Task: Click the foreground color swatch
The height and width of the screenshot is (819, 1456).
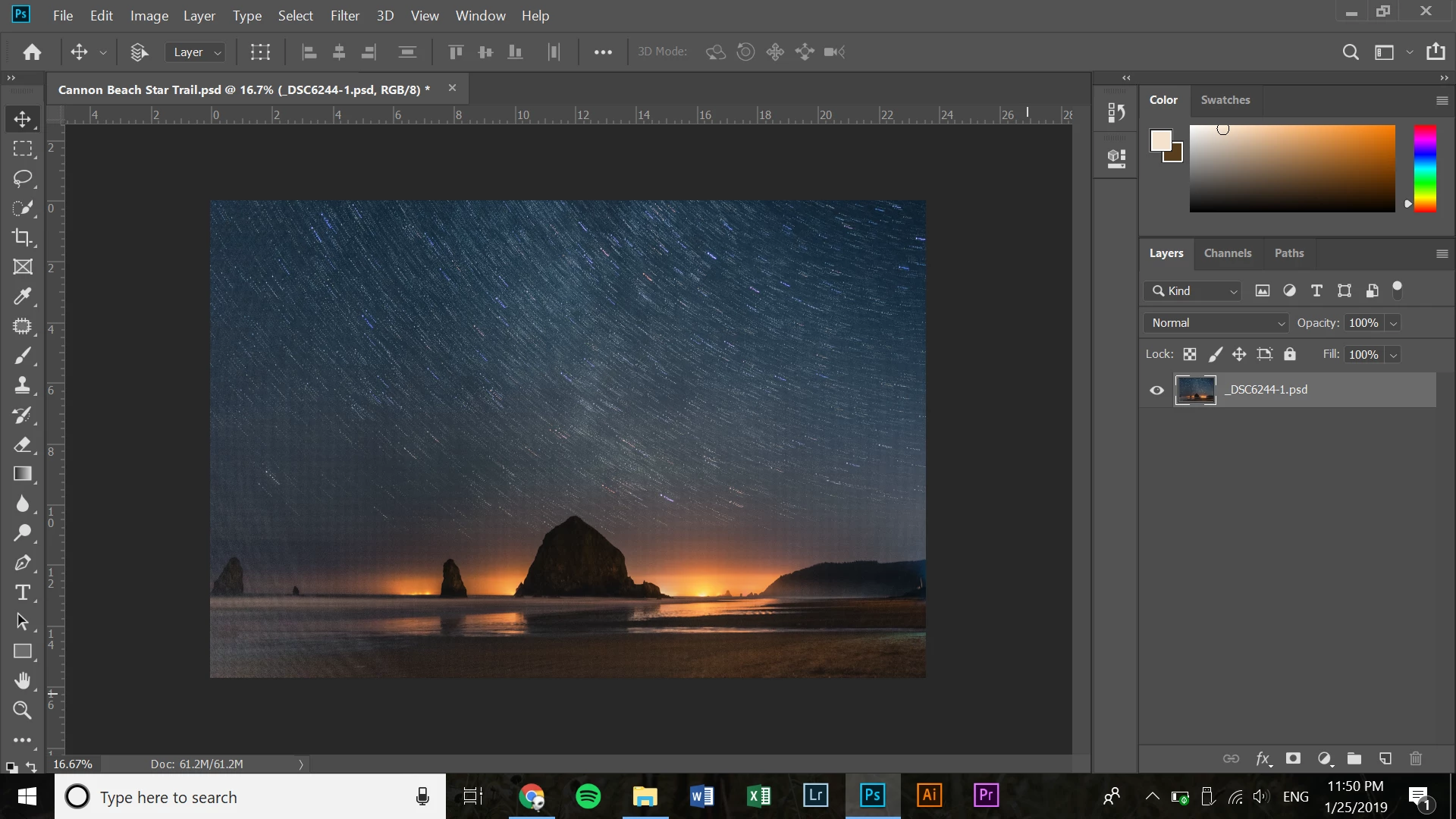Action: point(1160,140)
